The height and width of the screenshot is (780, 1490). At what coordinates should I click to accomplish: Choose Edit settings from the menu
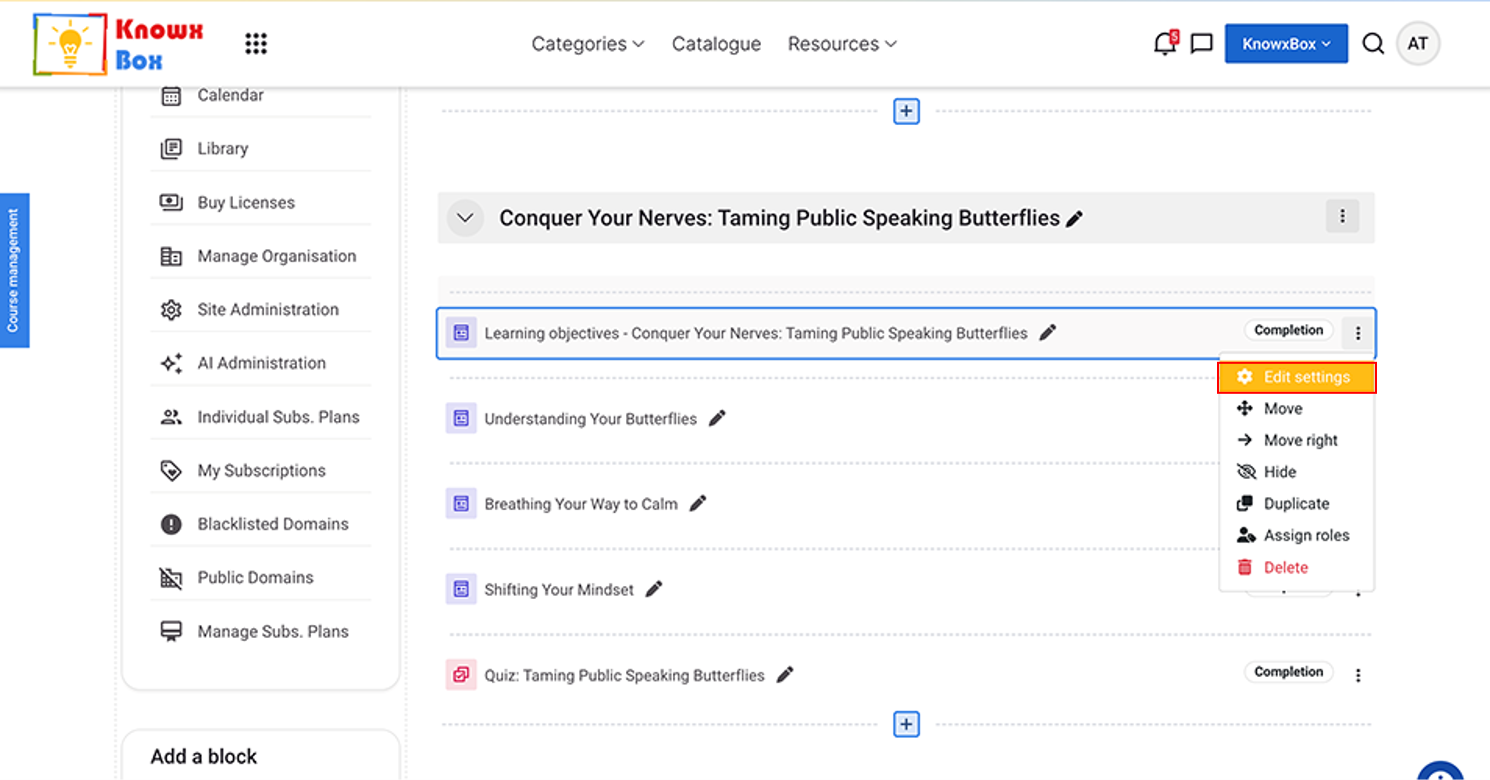[x=1296, y=377]
